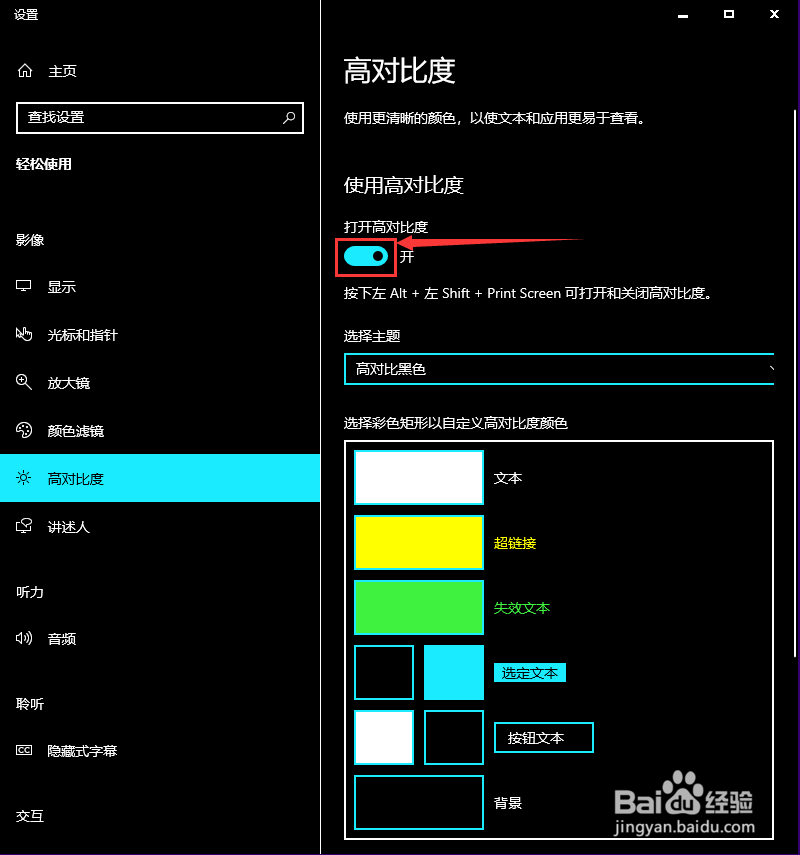The height and width of the screenshot is (855, 800).
Task: Click the Color filters palette icon
Action: (x=23, y=430)
